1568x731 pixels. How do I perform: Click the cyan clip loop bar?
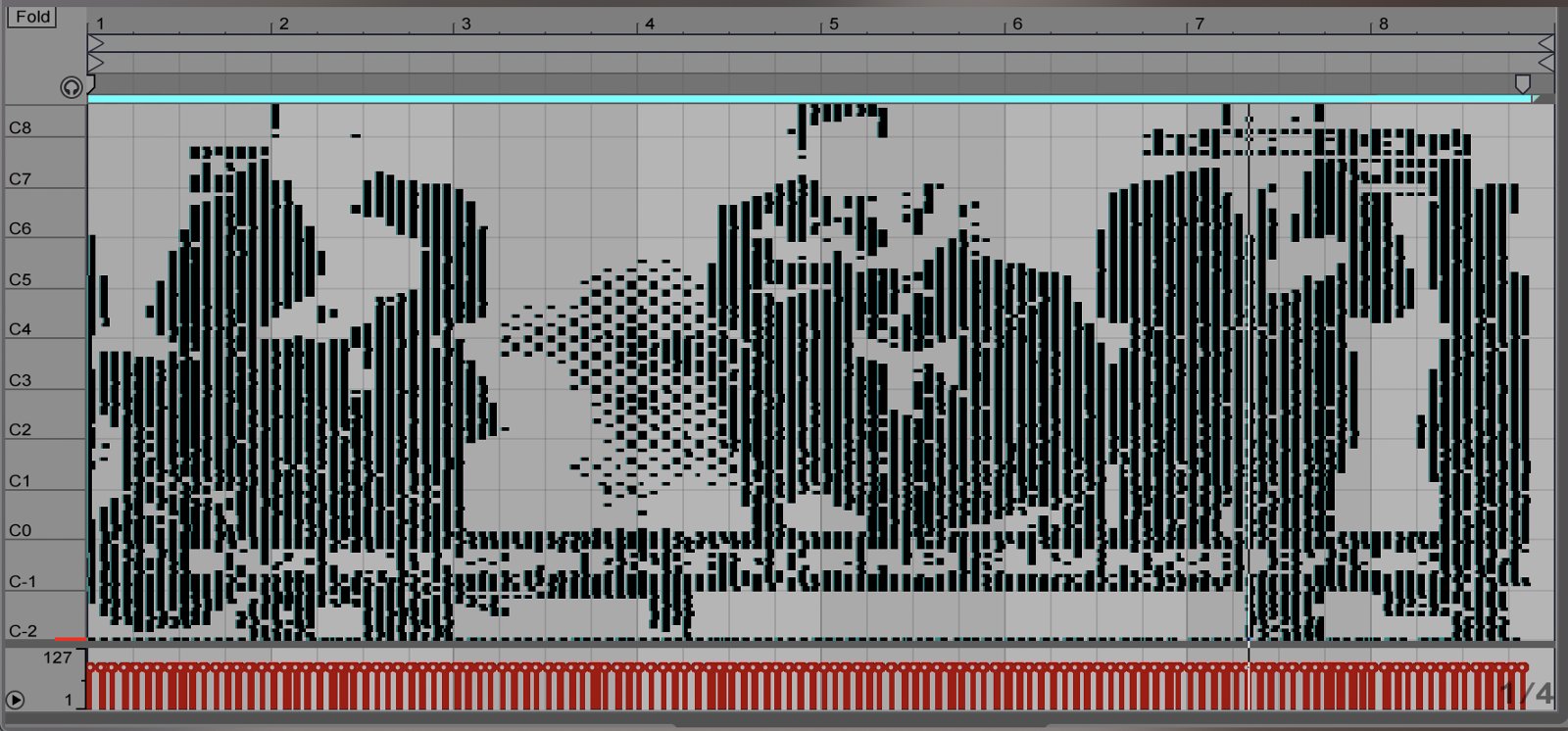coord(809,99)
